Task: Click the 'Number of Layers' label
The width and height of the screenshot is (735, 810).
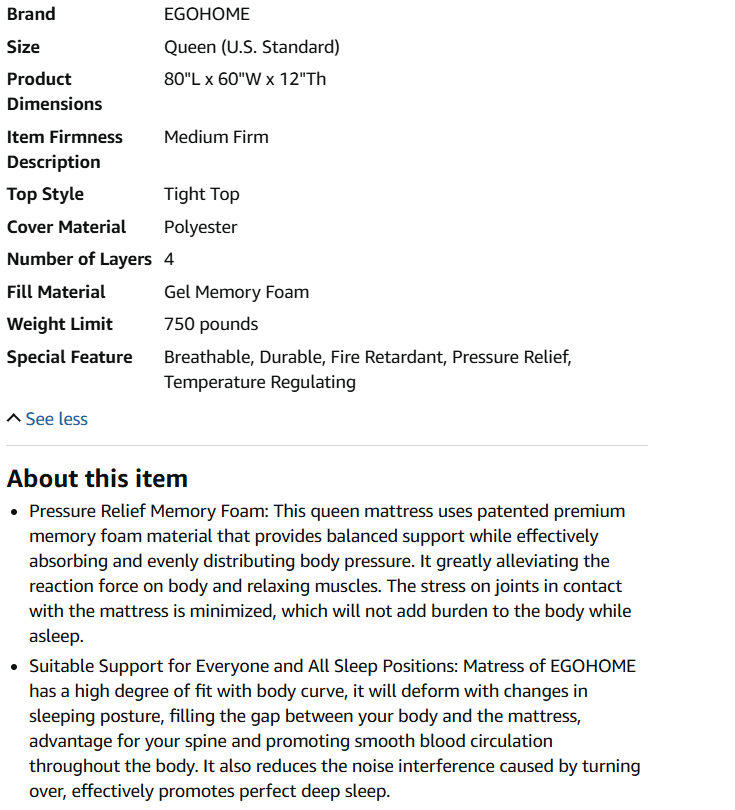Action: pyautogui.click(x=79, y=259)
